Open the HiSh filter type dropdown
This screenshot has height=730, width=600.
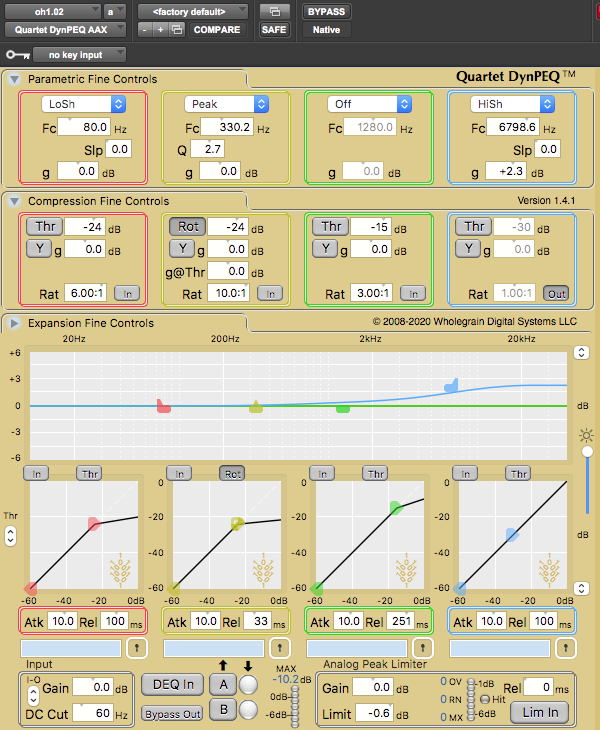point(512,104)
